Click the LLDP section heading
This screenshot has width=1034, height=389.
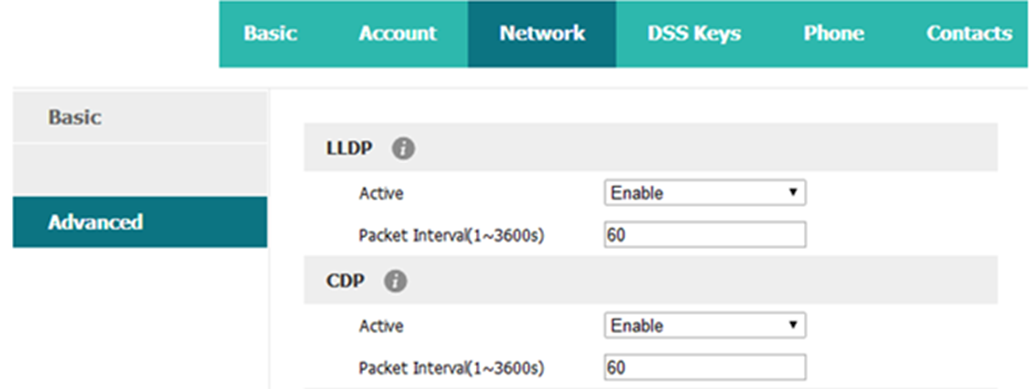coord(350,149)
